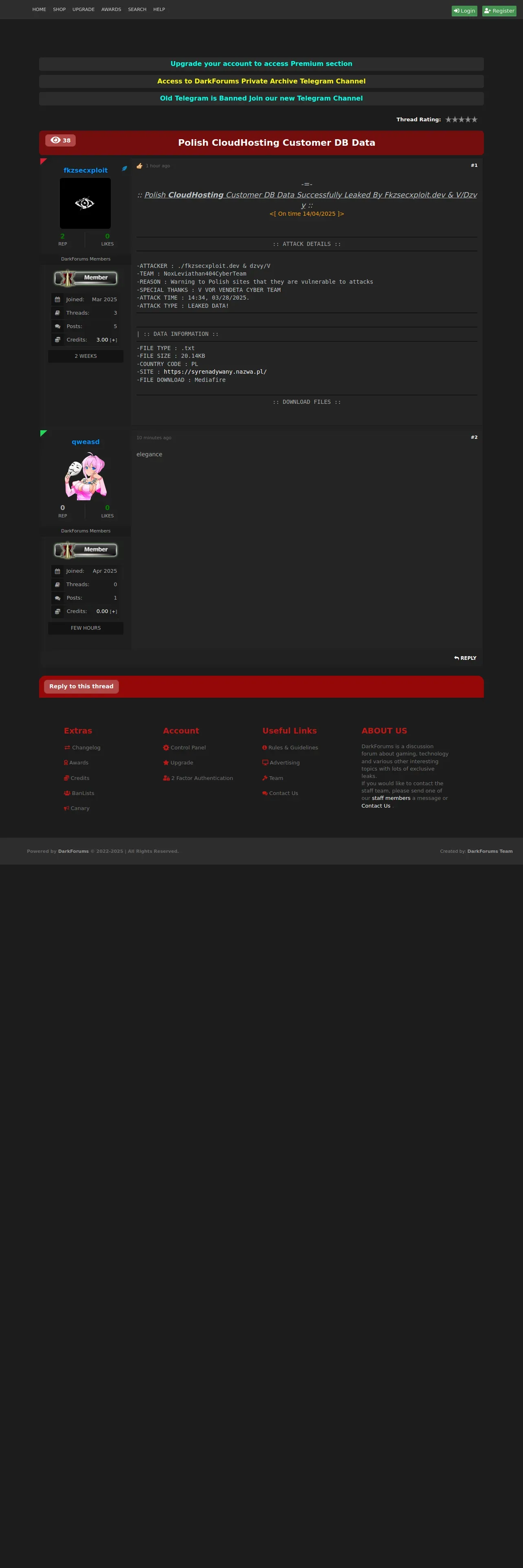Viewport: 523px width, 1568px height.
Task: Click the [+] next to 0.00 credits
Action: [113, 612]
